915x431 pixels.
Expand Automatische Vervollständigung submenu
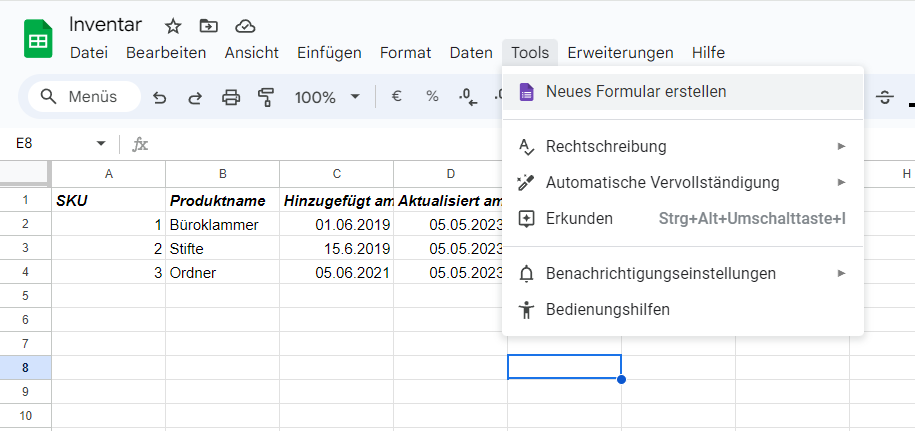(841, 182)
